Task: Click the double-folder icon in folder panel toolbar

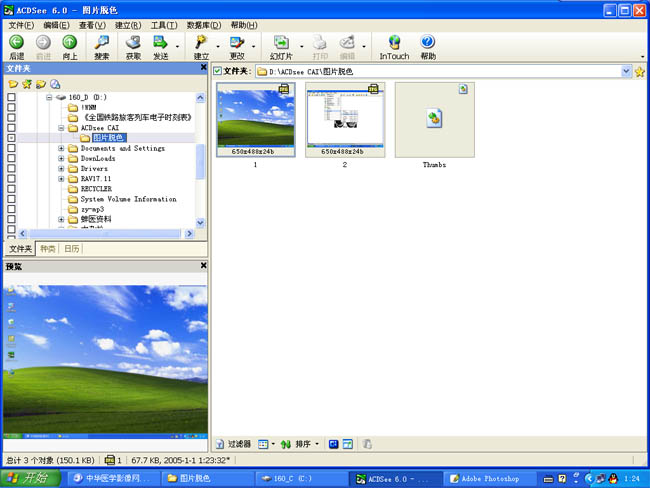Action: pyautogui.click(x=41, y=84)
